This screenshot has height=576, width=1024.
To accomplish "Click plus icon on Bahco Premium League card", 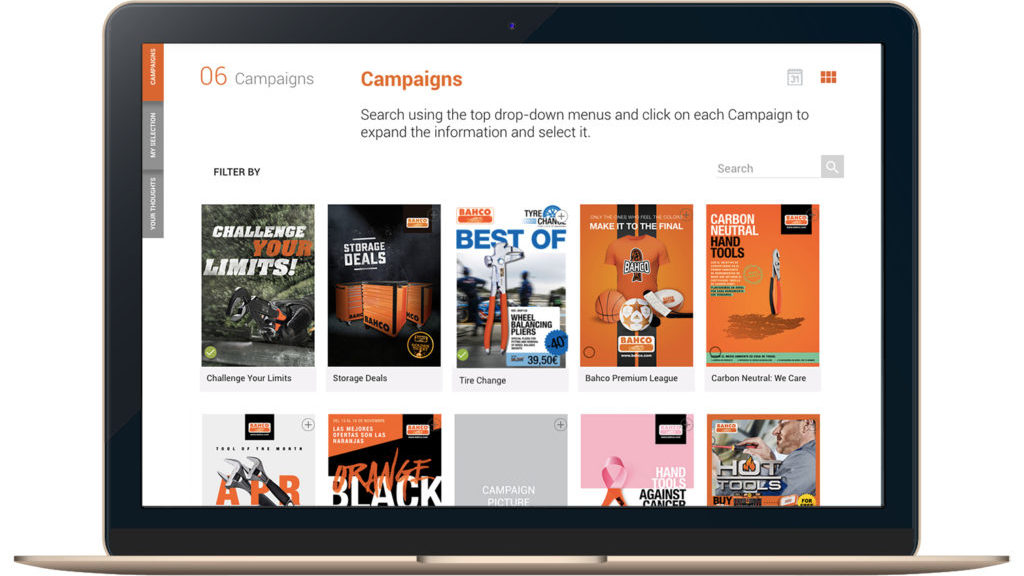I will (x=686, y=215).
